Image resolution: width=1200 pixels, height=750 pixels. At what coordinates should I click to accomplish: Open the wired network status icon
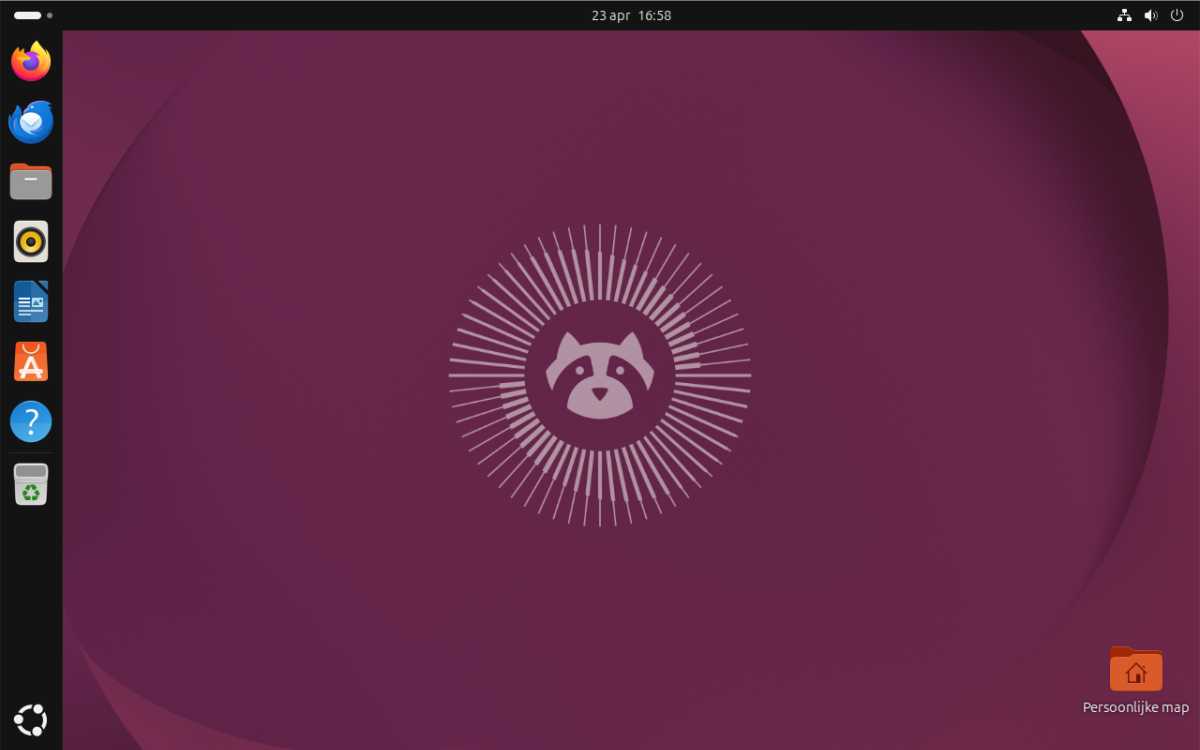(x=1123, y=15)
